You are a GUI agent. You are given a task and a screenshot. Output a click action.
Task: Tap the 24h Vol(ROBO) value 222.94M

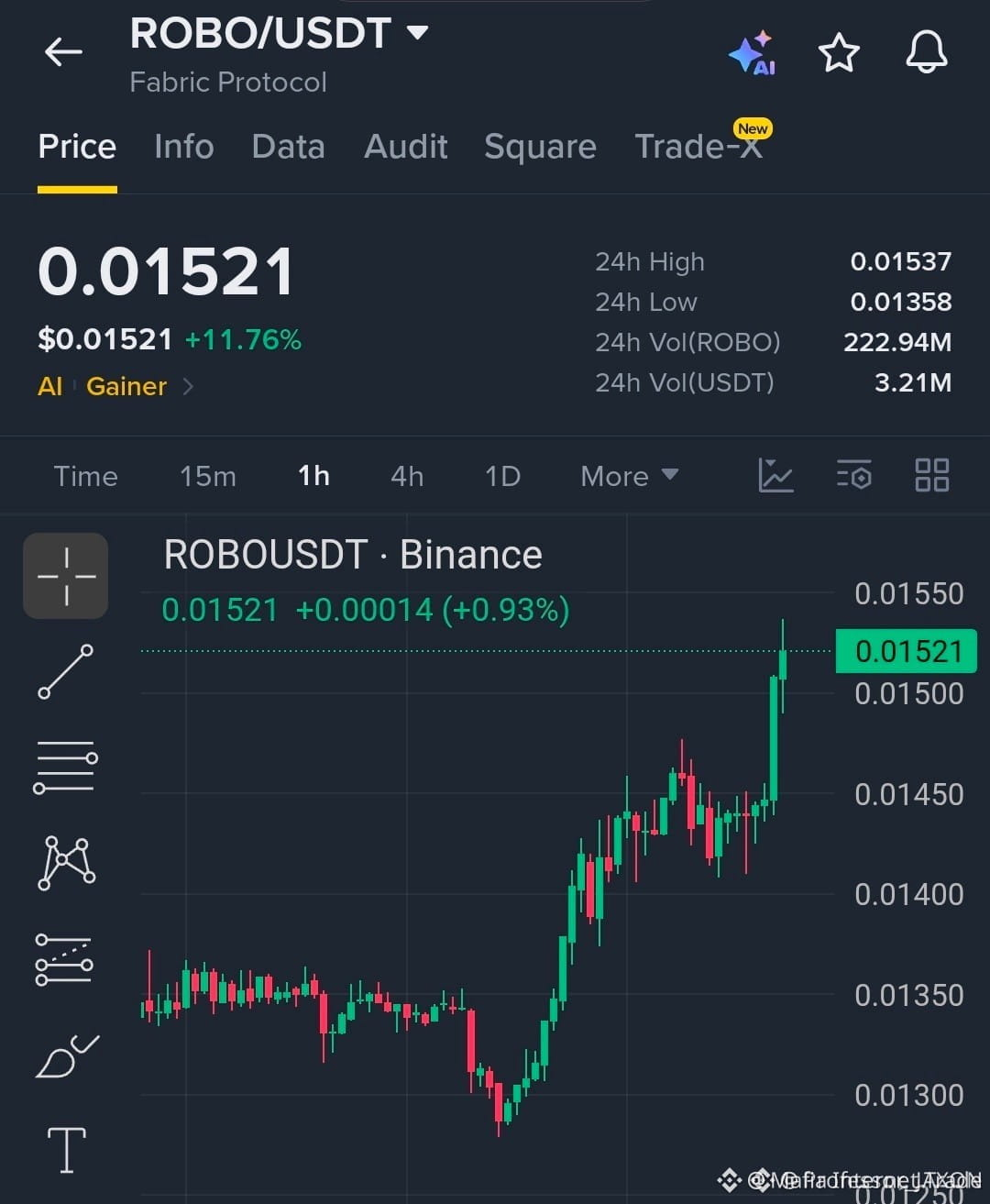[897, 342]
